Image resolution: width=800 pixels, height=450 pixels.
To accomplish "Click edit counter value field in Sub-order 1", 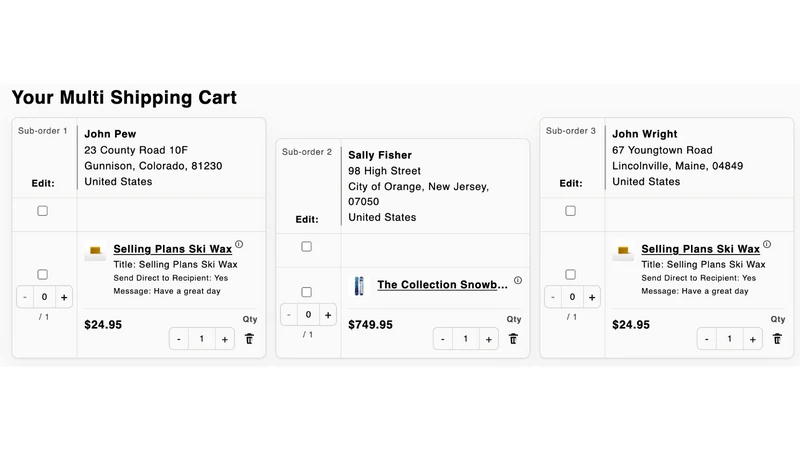I will (44, 297).
